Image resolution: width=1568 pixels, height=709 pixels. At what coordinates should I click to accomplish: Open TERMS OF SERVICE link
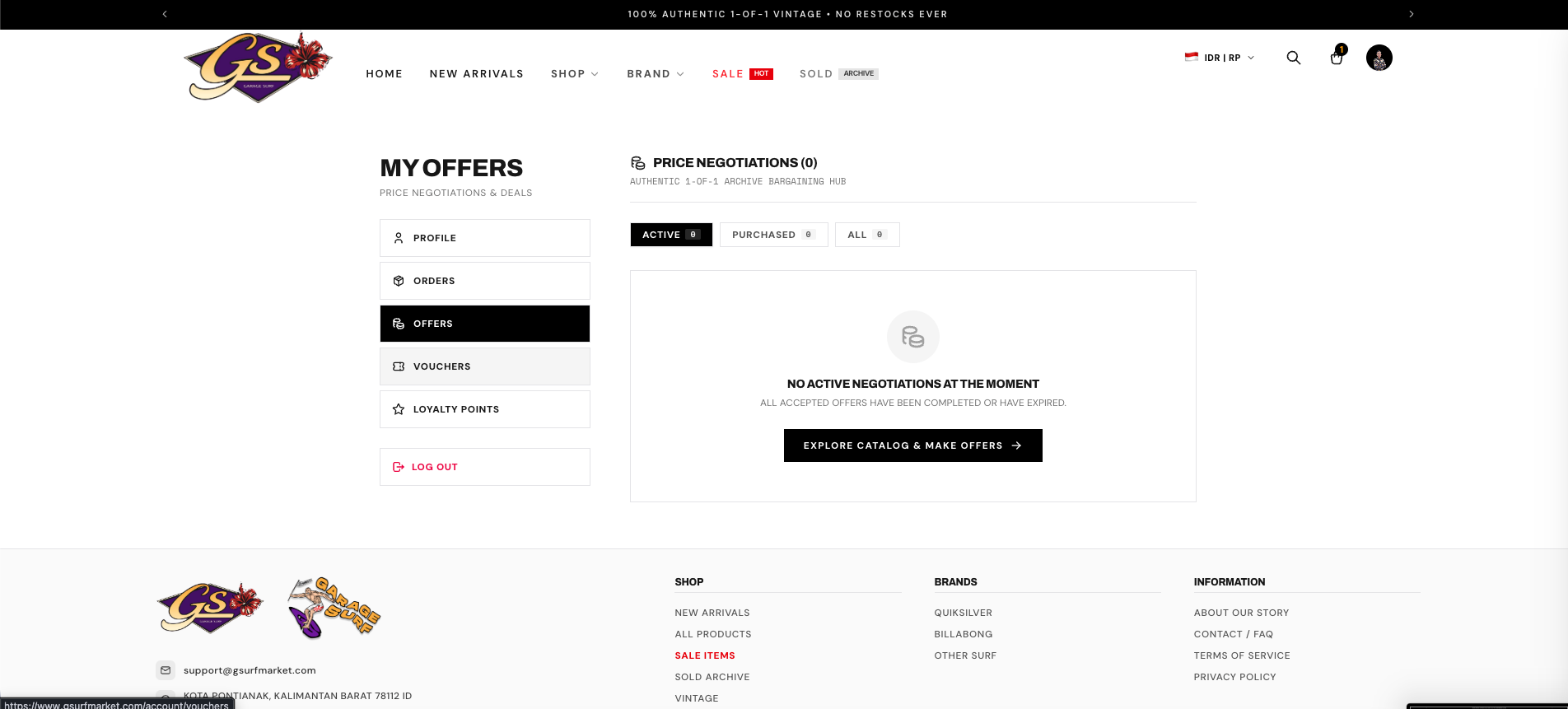(1242, 655)
